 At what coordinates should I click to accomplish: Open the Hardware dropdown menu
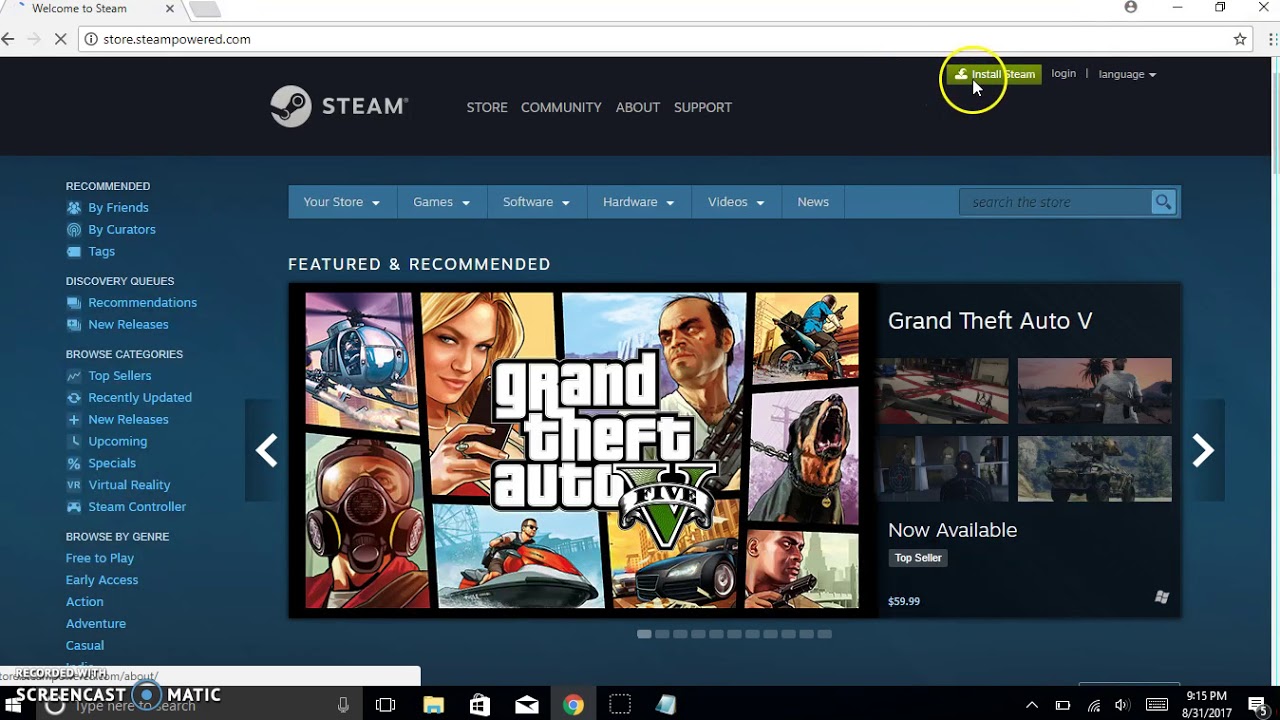click(638, 202)
